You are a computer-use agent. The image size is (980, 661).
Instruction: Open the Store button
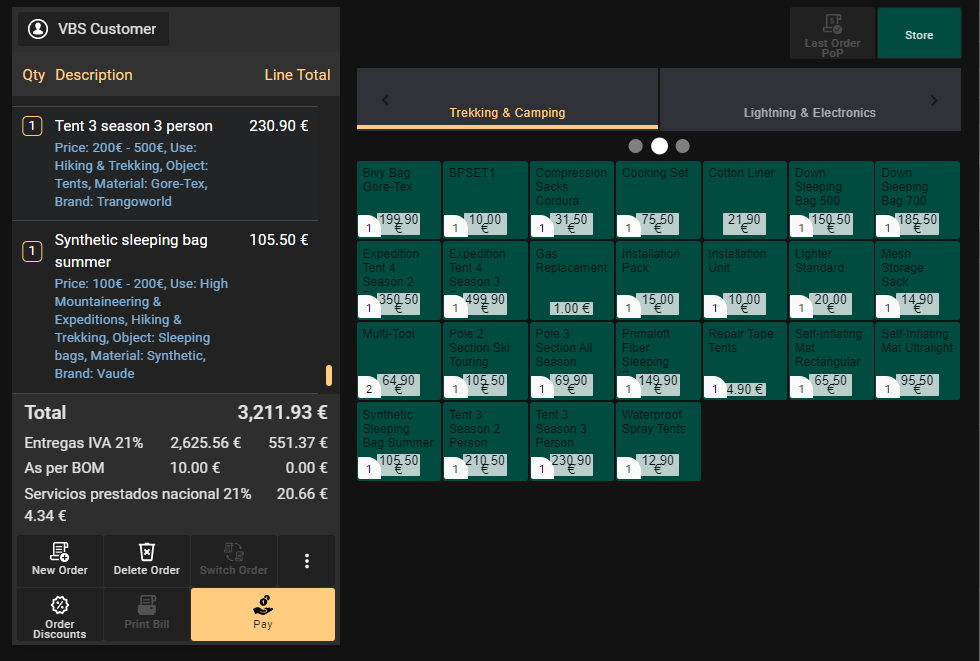pyautogui.click(x=918, y=34)
